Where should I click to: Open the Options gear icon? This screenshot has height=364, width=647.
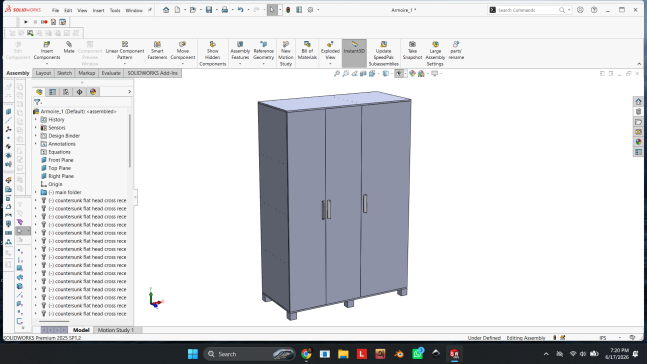pos(311,10)
